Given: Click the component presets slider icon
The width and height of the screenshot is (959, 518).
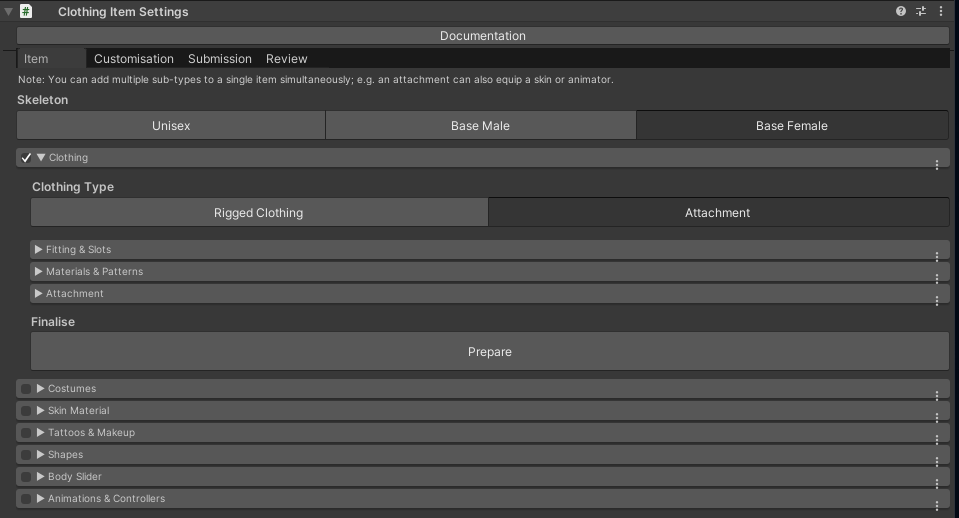Looking at the screenshot, I should pyautogui.click(x=921, y=12).
